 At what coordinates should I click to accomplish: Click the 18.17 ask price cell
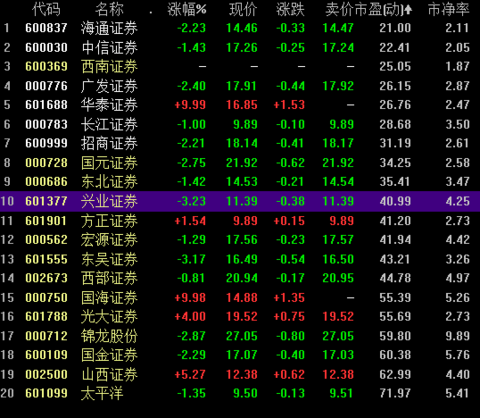click(338, 143)
